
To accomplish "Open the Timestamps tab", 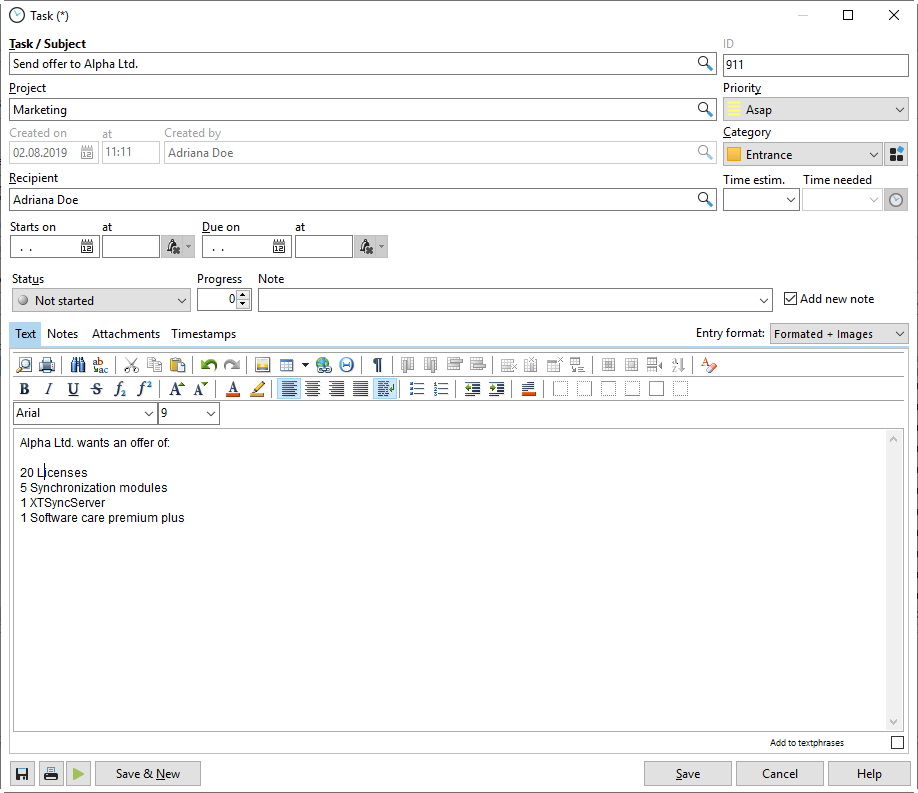I will pos(203,334).
